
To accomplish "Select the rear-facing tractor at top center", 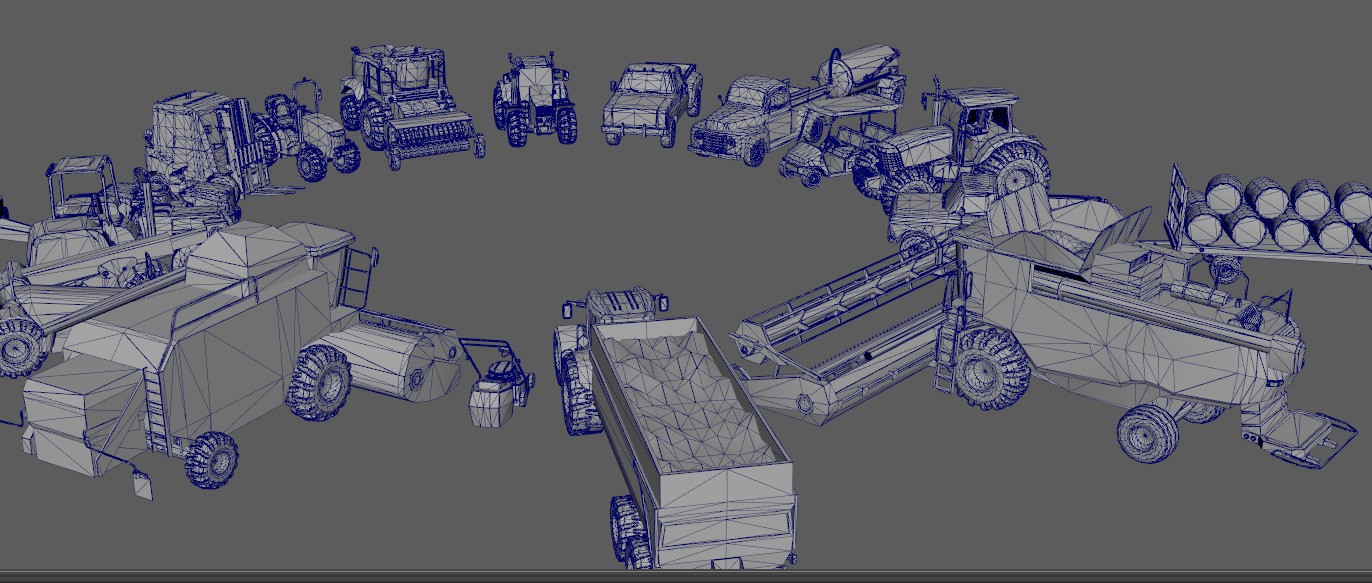I will (536, 100).
